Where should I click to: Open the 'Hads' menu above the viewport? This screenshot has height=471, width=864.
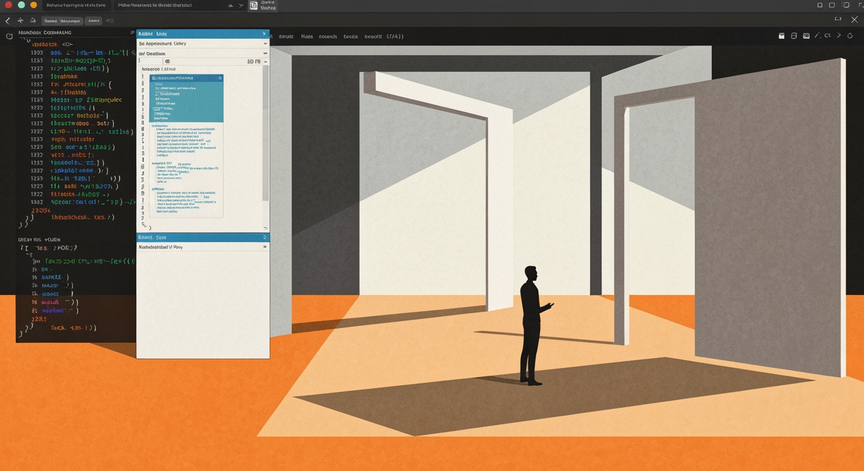coord(307,36)
